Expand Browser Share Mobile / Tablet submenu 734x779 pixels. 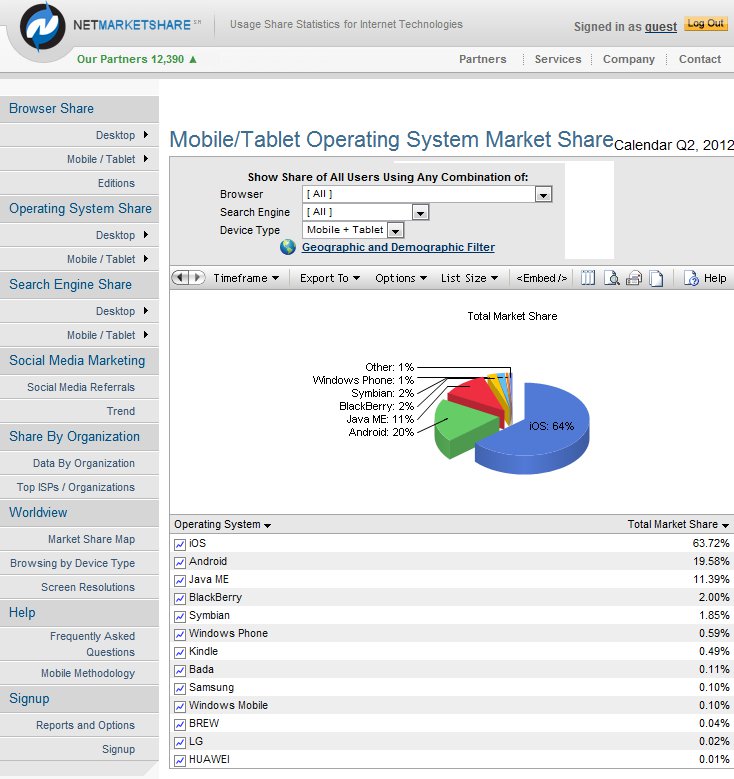(x=146, y=158)
